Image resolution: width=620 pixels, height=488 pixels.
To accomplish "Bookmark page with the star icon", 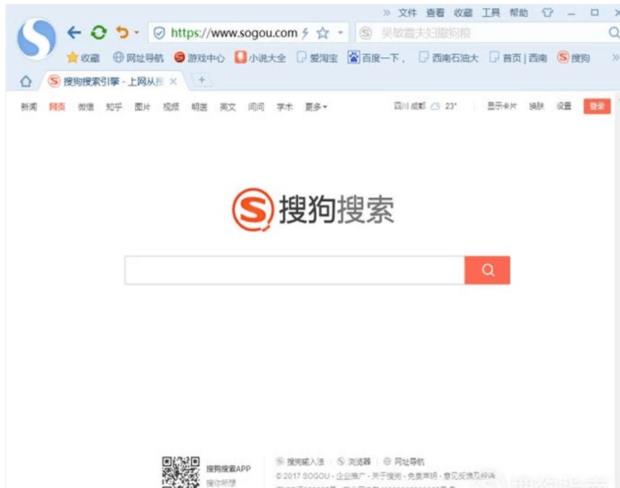I will [x=323, y=33].
